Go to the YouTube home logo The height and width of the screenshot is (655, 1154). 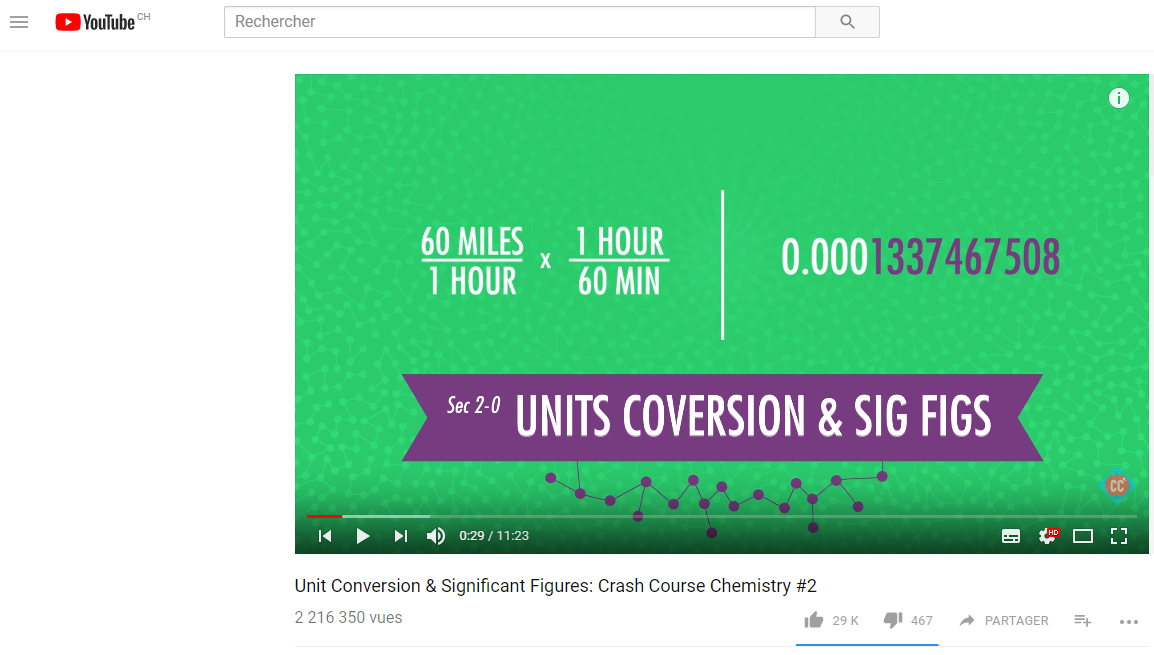pos(95,22)
